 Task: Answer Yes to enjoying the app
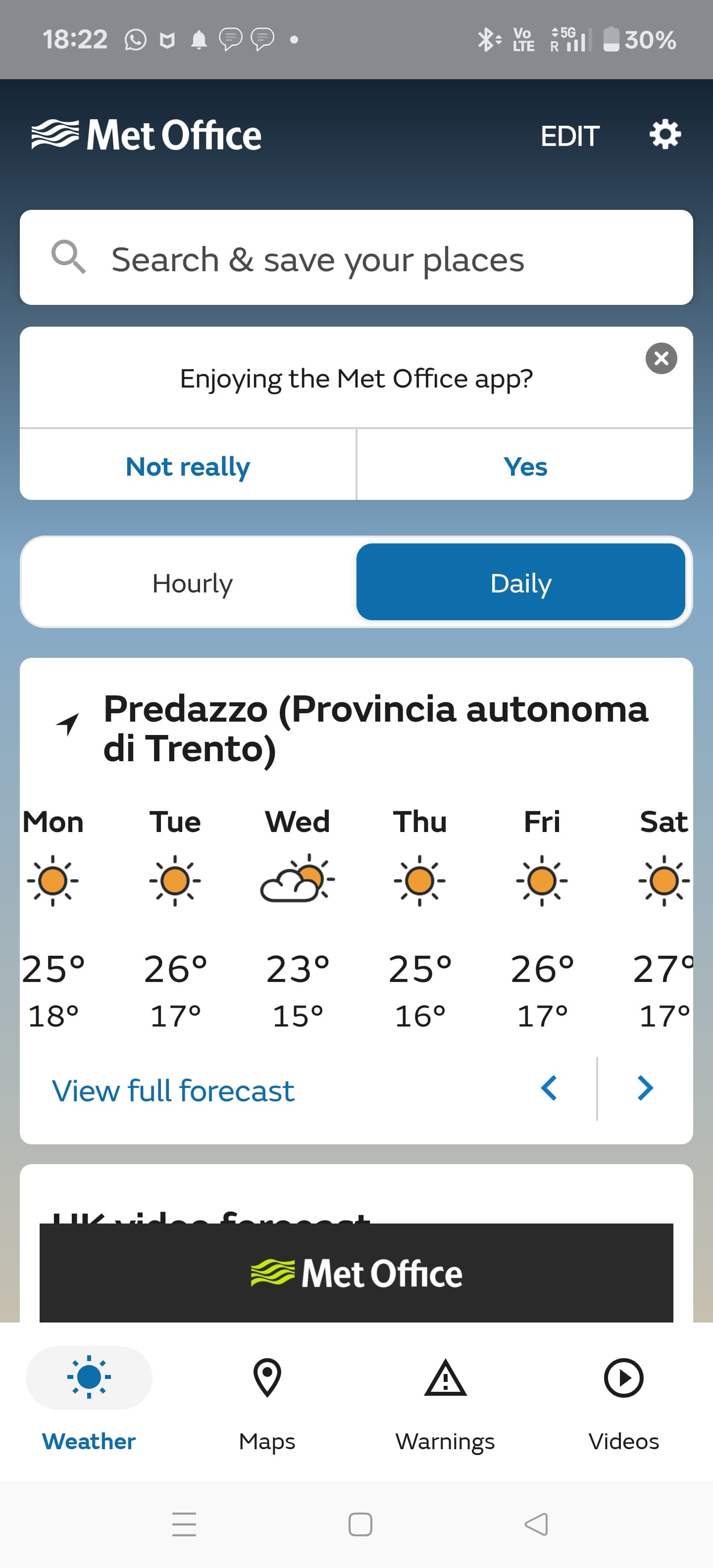pos(525,466)
